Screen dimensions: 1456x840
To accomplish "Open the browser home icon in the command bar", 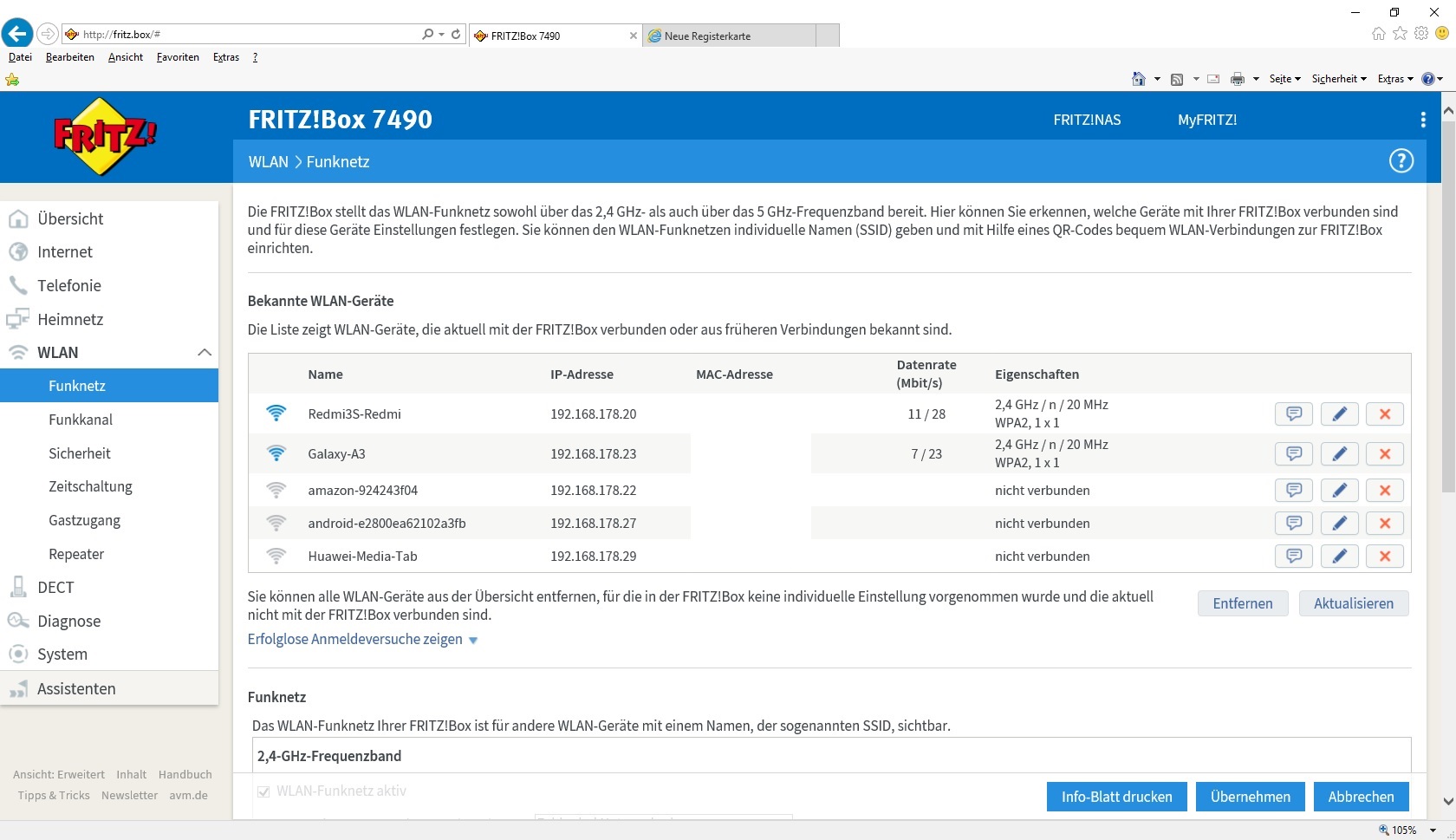I will pos(1139,79).
